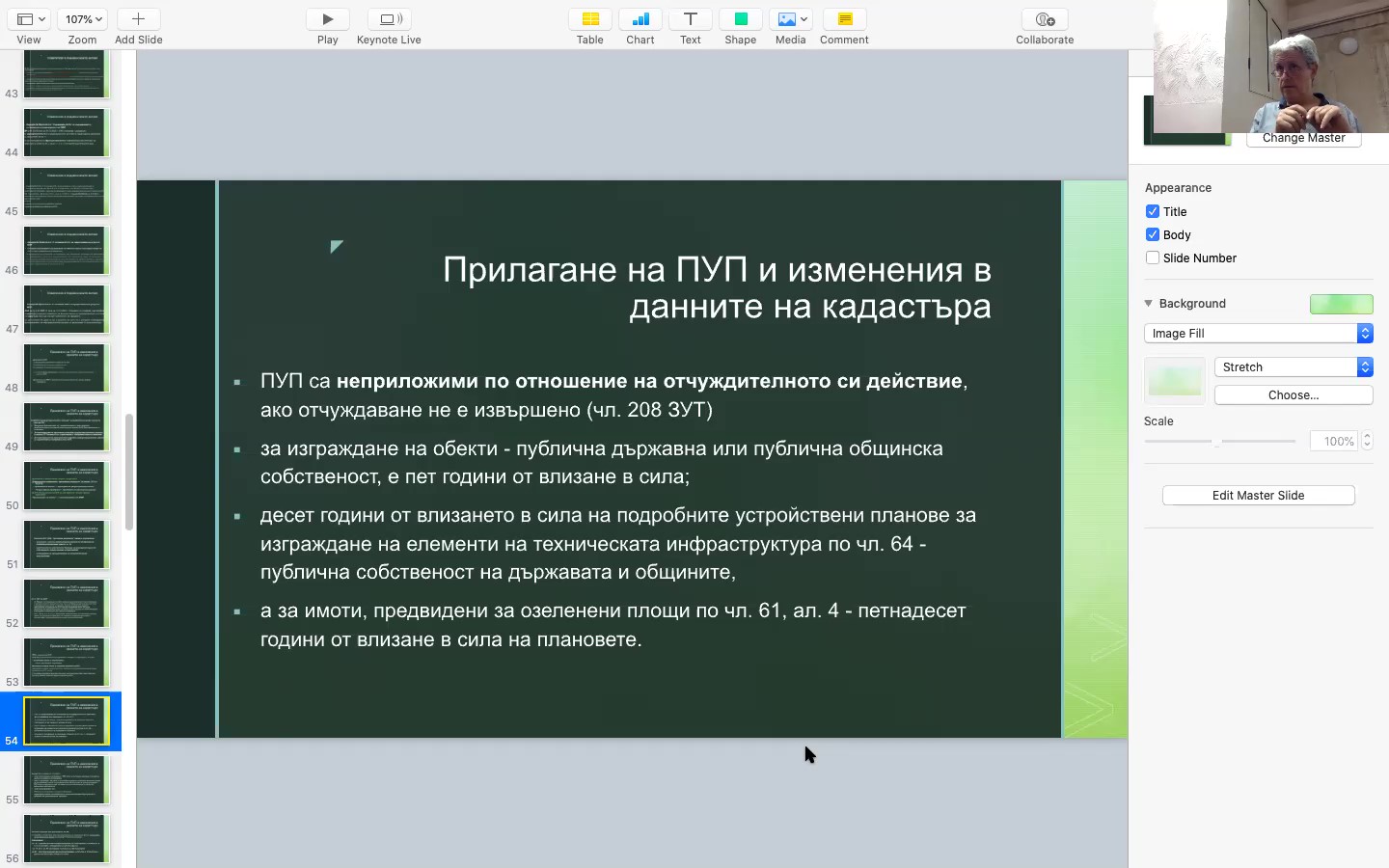Insert a Chart from the toolbar
Viewport: 1389px width, 868px height.
(x=640, y=19)
